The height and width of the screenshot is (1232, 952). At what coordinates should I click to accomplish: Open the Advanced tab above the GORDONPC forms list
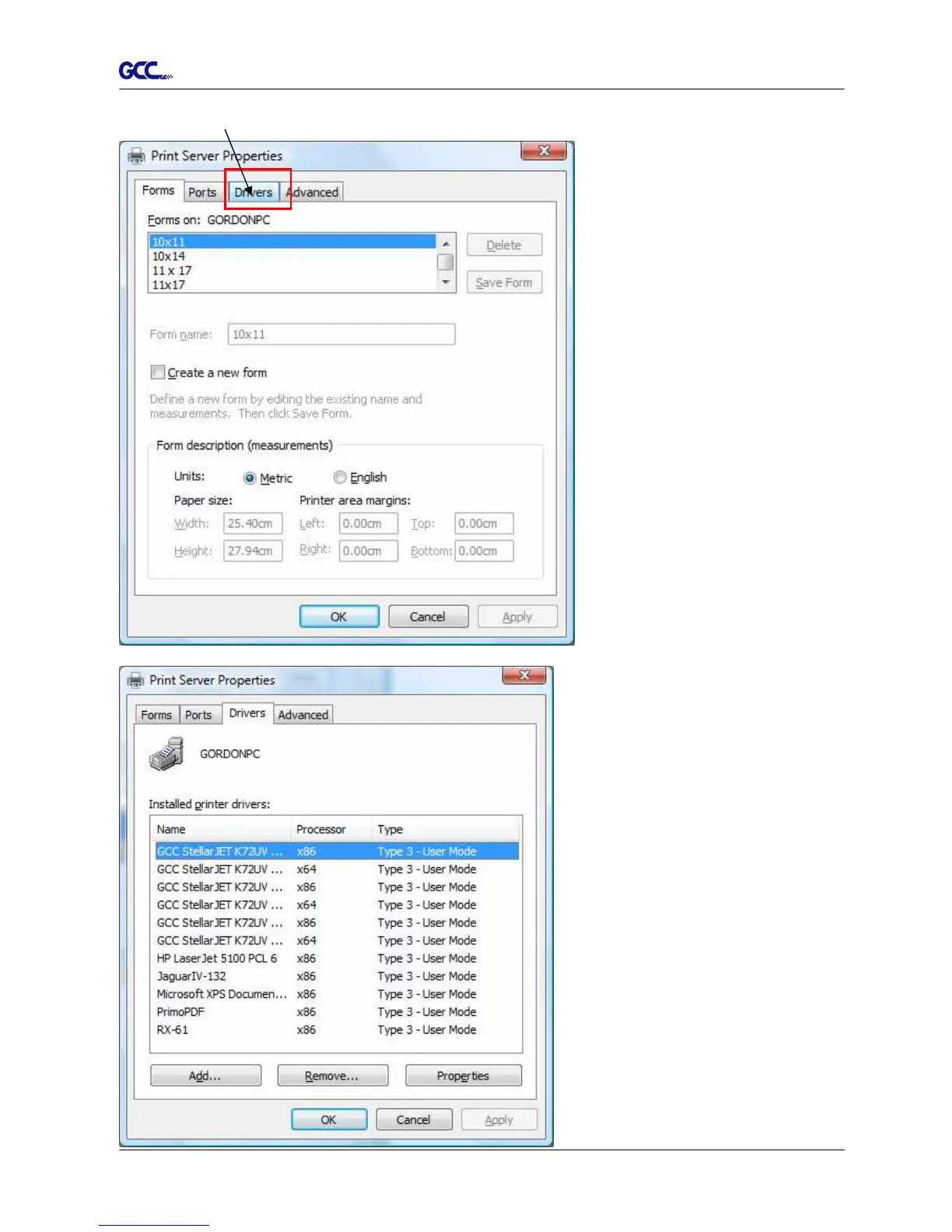pyautogui.click(x=312, y=192)
